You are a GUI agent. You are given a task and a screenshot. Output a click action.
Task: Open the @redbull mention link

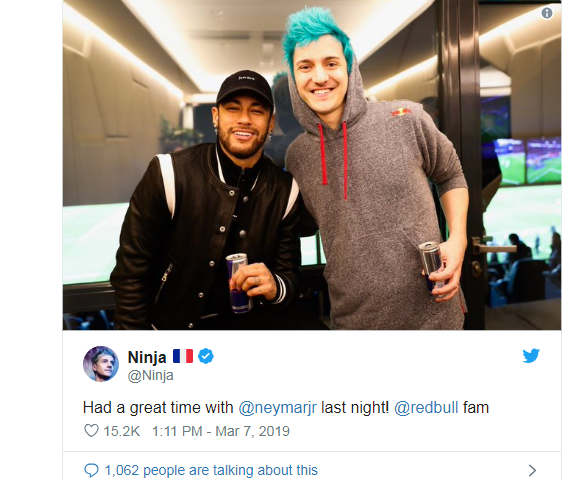(x=426, y=408)
